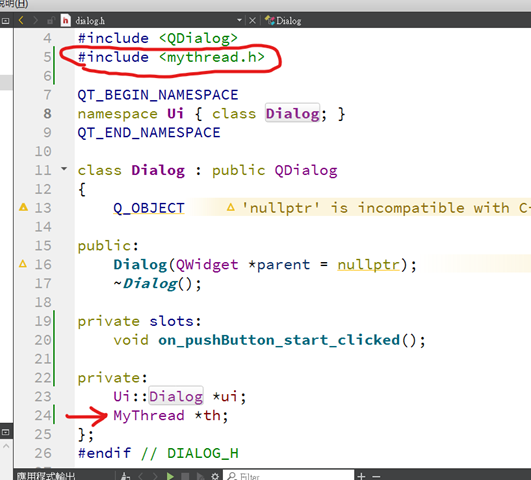The width and height of the screenshot is (531, 480).
Task: Zoom out output text with minus
Action: [x=376, y=477]
